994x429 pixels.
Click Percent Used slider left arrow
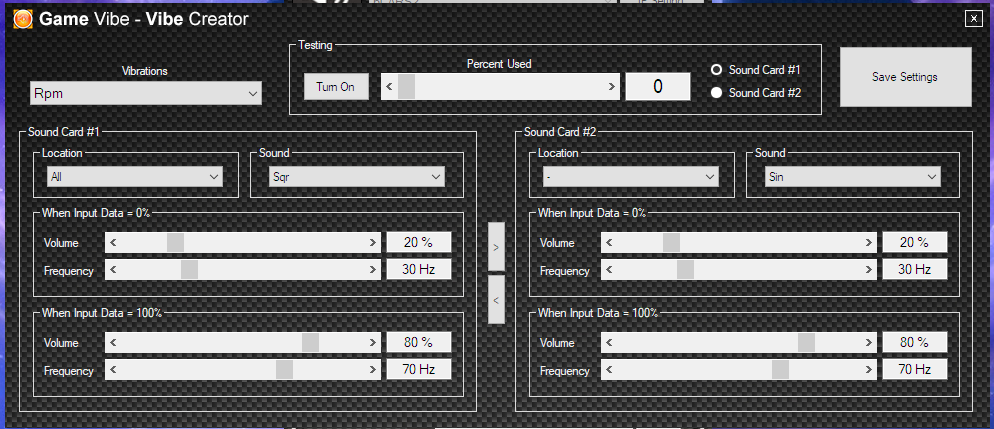pyautogui.click(x=389, y=86)
